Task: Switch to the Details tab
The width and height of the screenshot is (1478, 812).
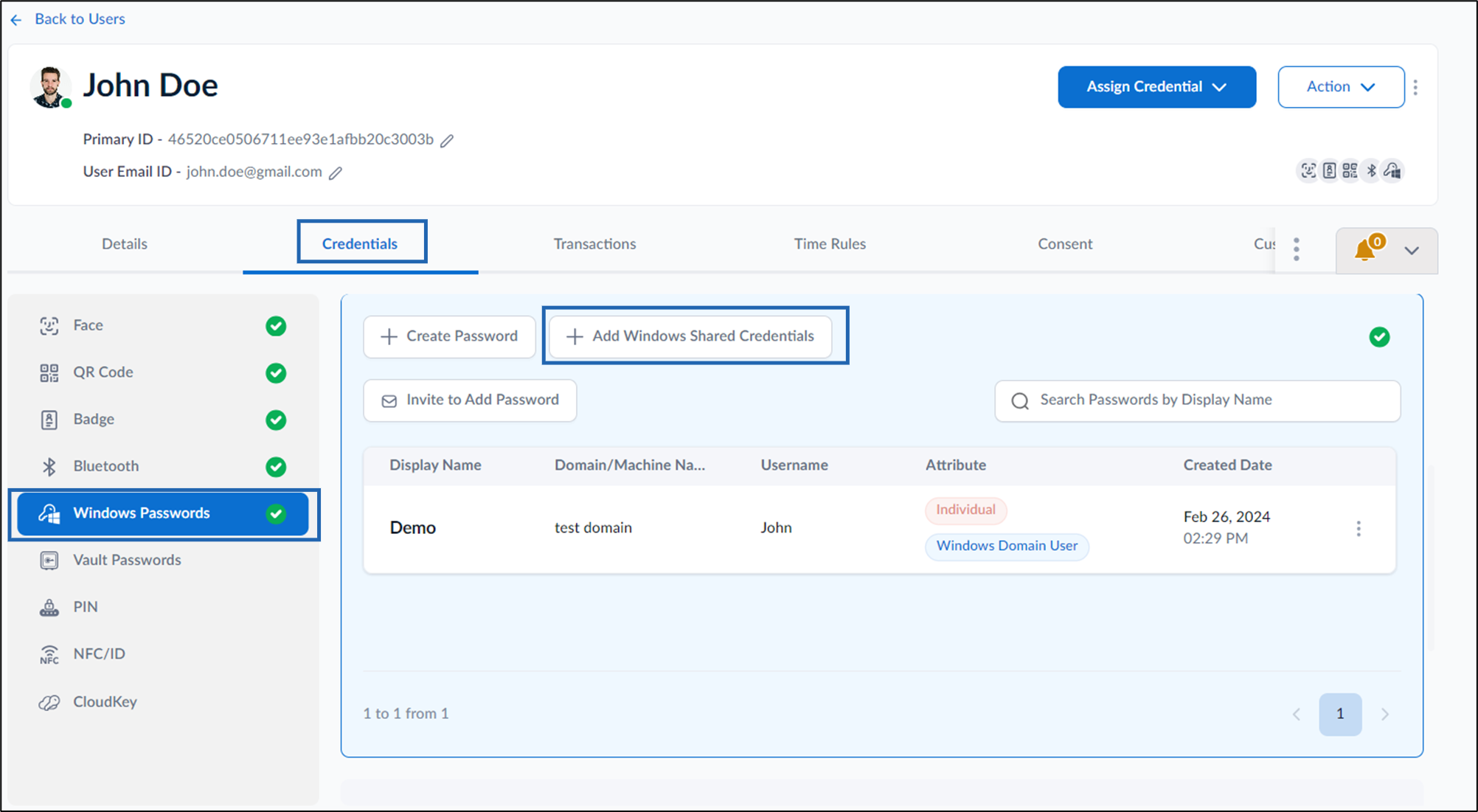Action: [125, 243]
